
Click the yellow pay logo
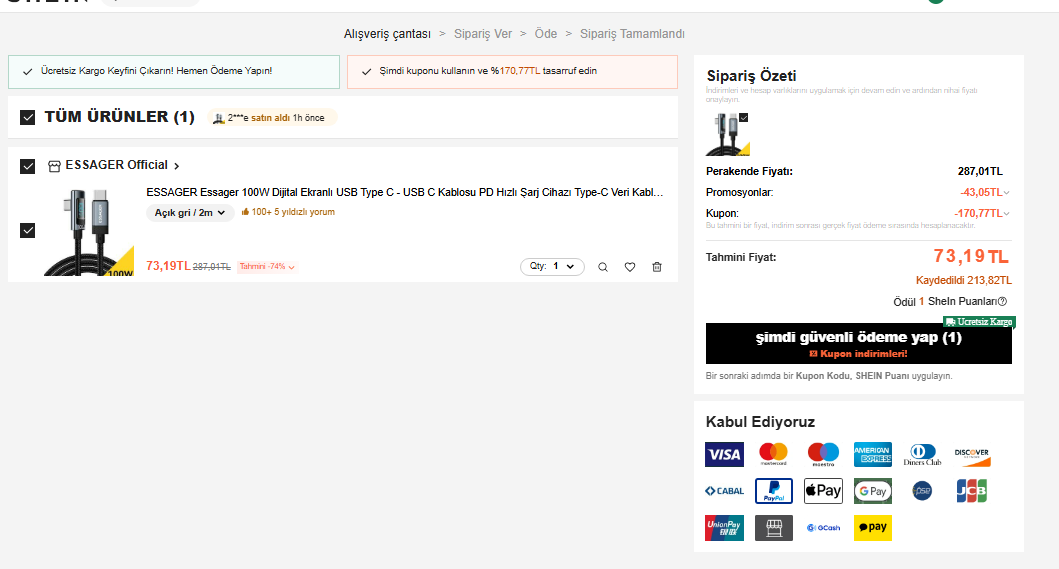pyautogui.click(x=873, y=528)
